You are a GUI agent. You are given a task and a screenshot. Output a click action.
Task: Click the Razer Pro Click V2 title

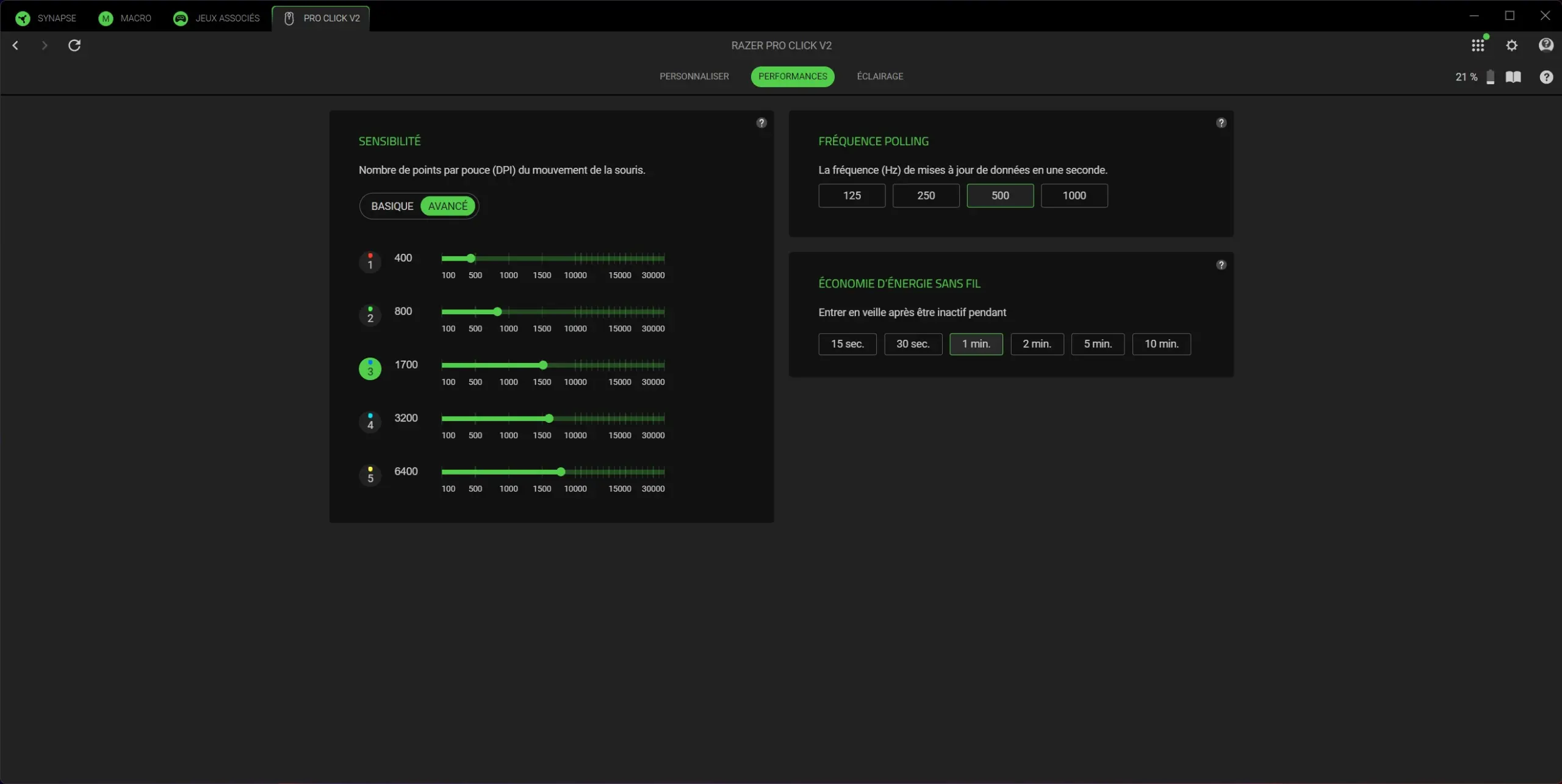[782, 46]
